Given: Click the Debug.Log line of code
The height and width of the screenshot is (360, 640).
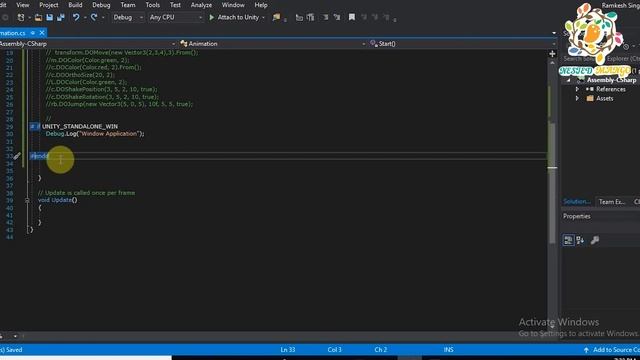Looking at the screenshot, I should tap(95, 133).
